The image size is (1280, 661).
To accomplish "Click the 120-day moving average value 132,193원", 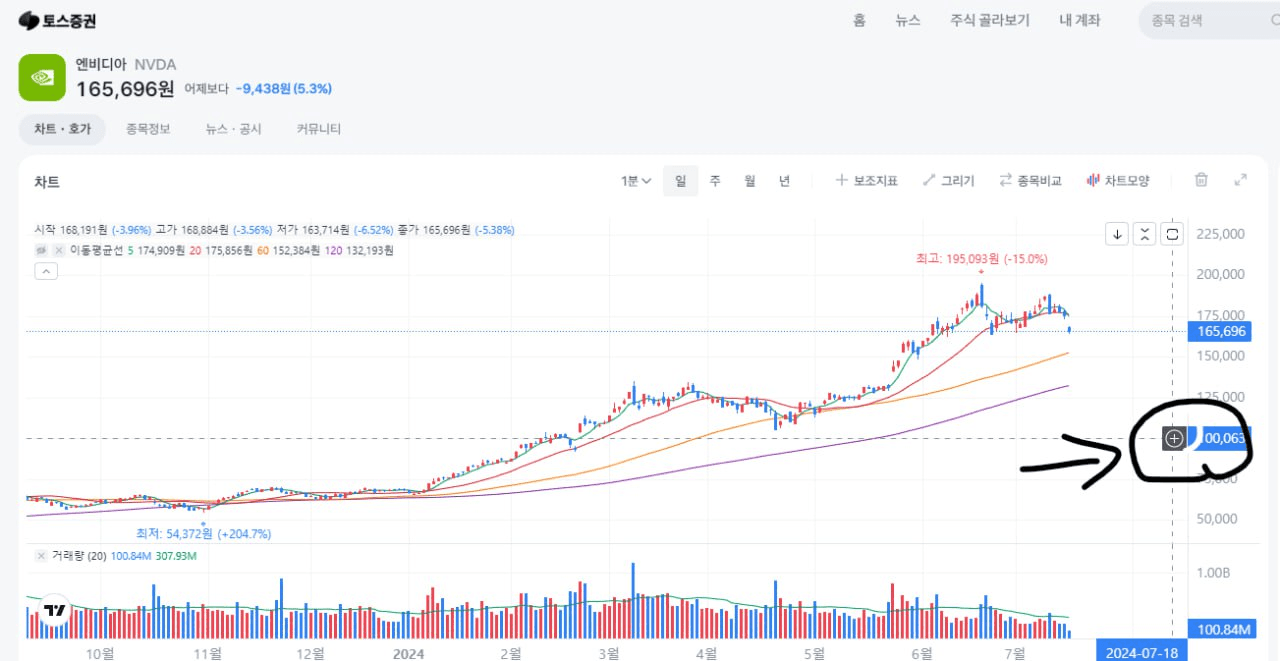I will coord(368,250).
